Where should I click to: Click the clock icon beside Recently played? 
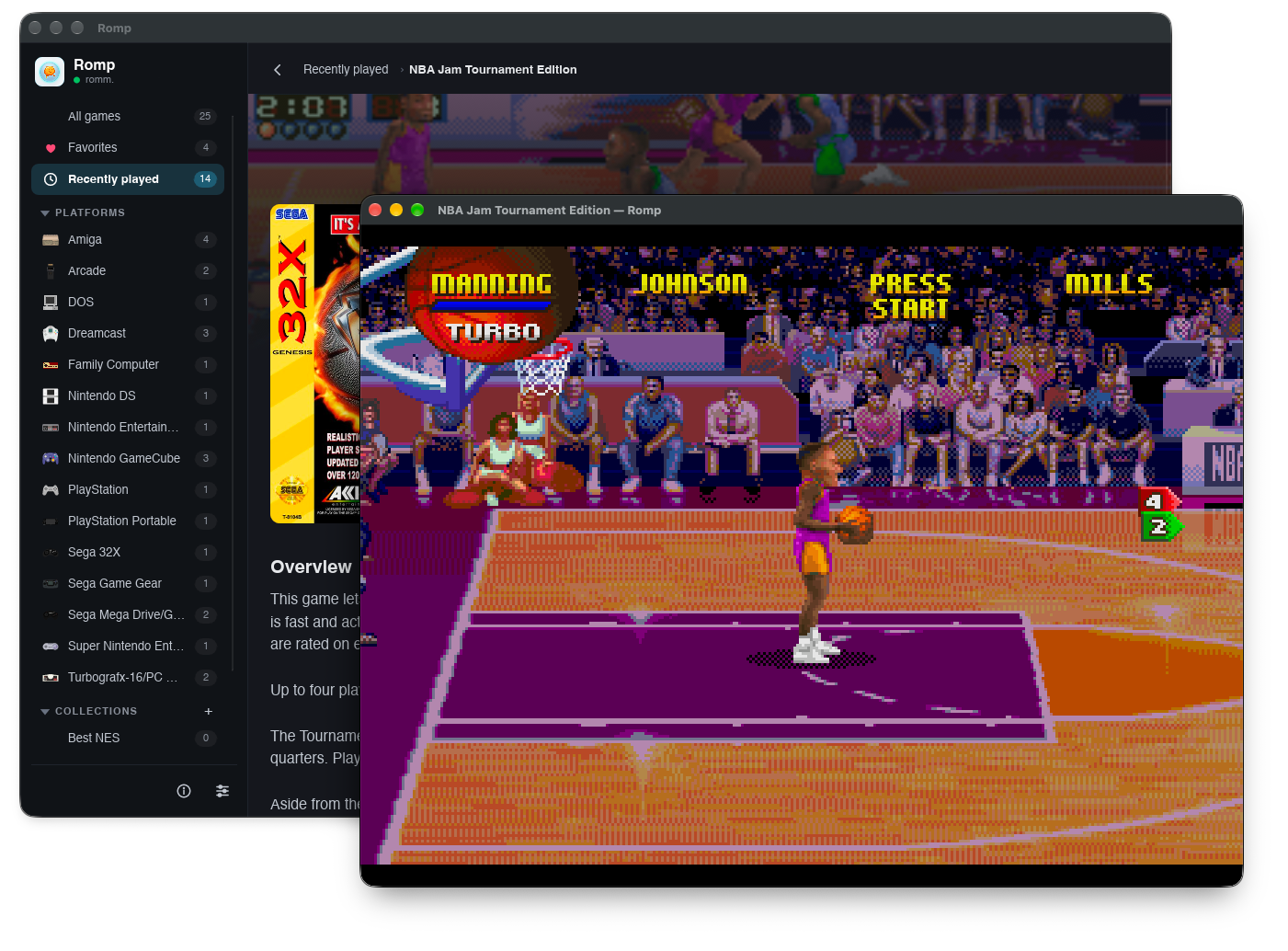(x=51, y=179)
